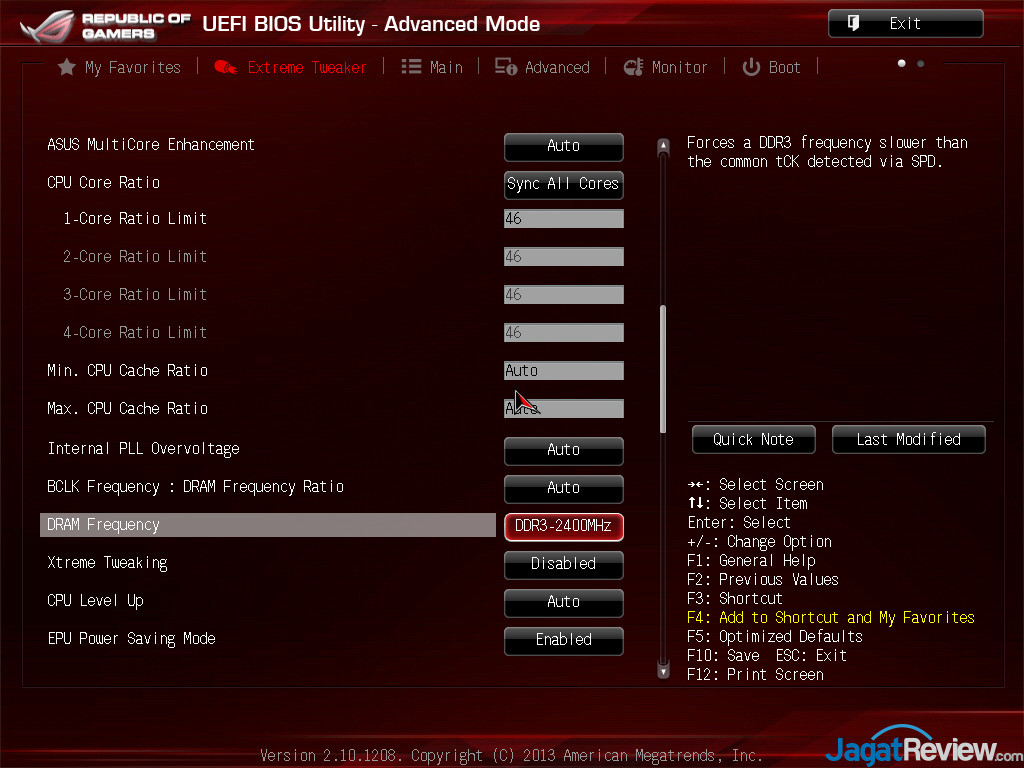
Task: Select BCLK Frequency : DRAM Frequency Ratio label
Action: point(195,487)
